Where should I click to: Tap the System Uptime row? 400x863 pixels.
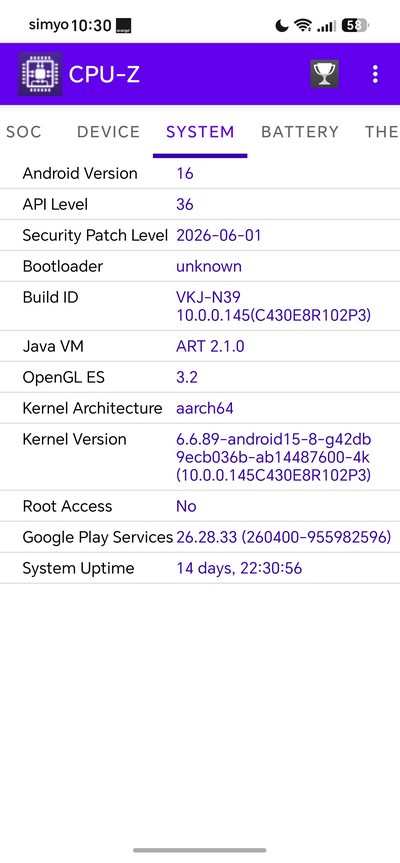point(200,568)
